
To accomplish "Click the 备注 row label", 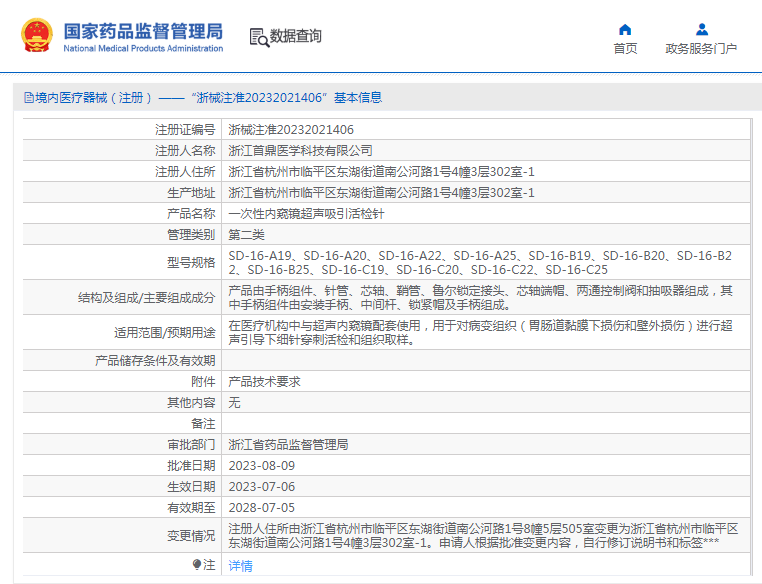I will tap(203, 424).
